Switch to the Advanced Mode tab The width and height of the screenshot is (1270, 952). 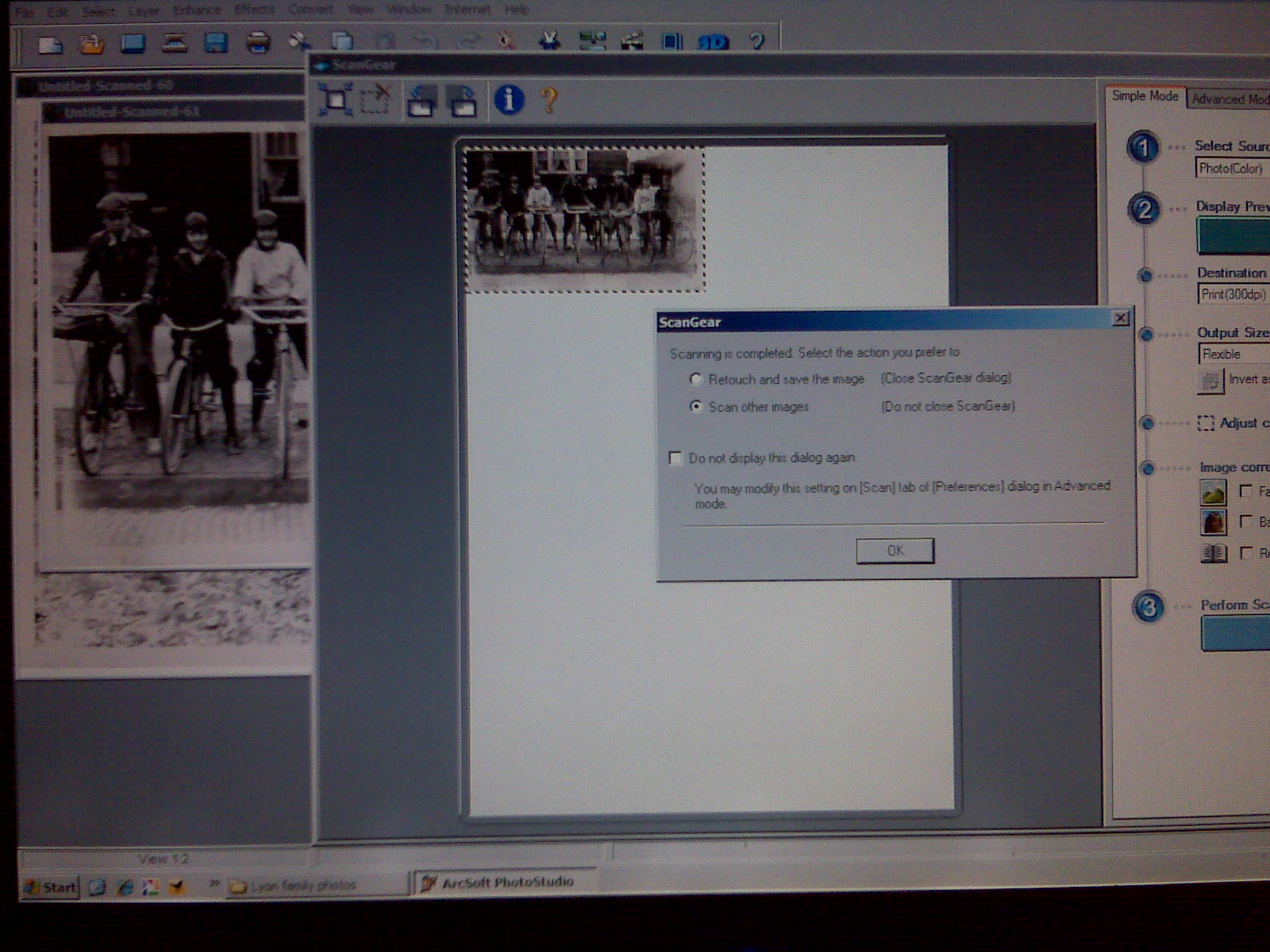1229,99
